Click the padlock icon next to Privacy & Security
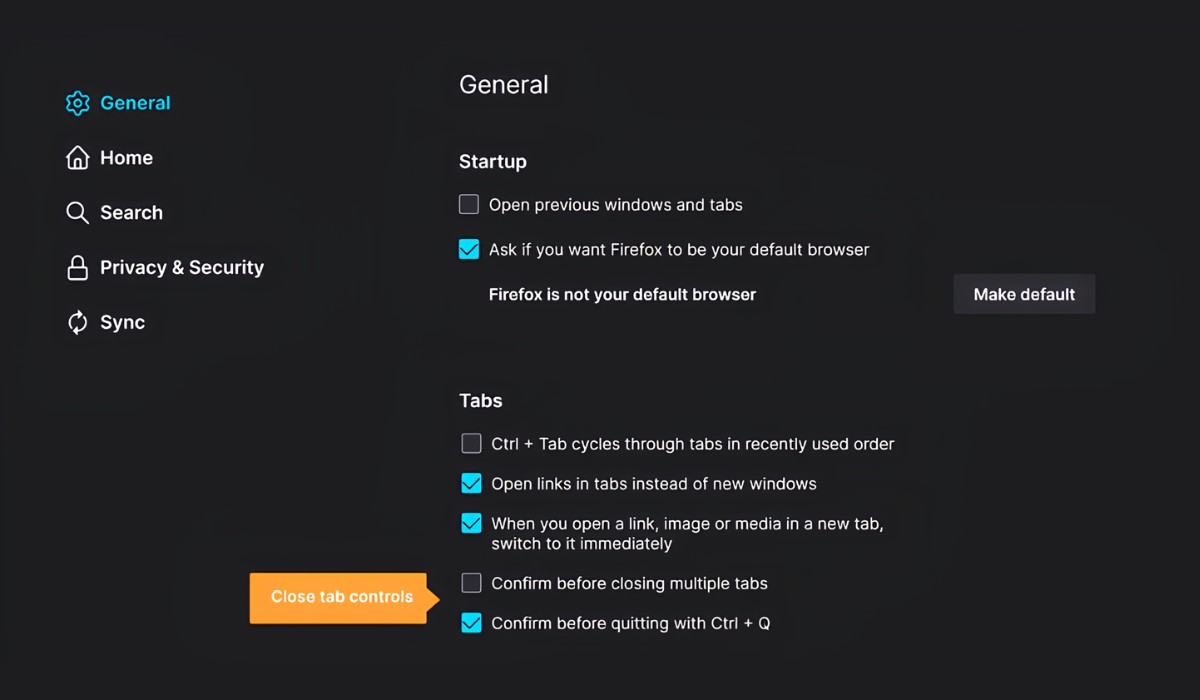The height and width of the screenshot is (700, 1200). click(77, 267)
